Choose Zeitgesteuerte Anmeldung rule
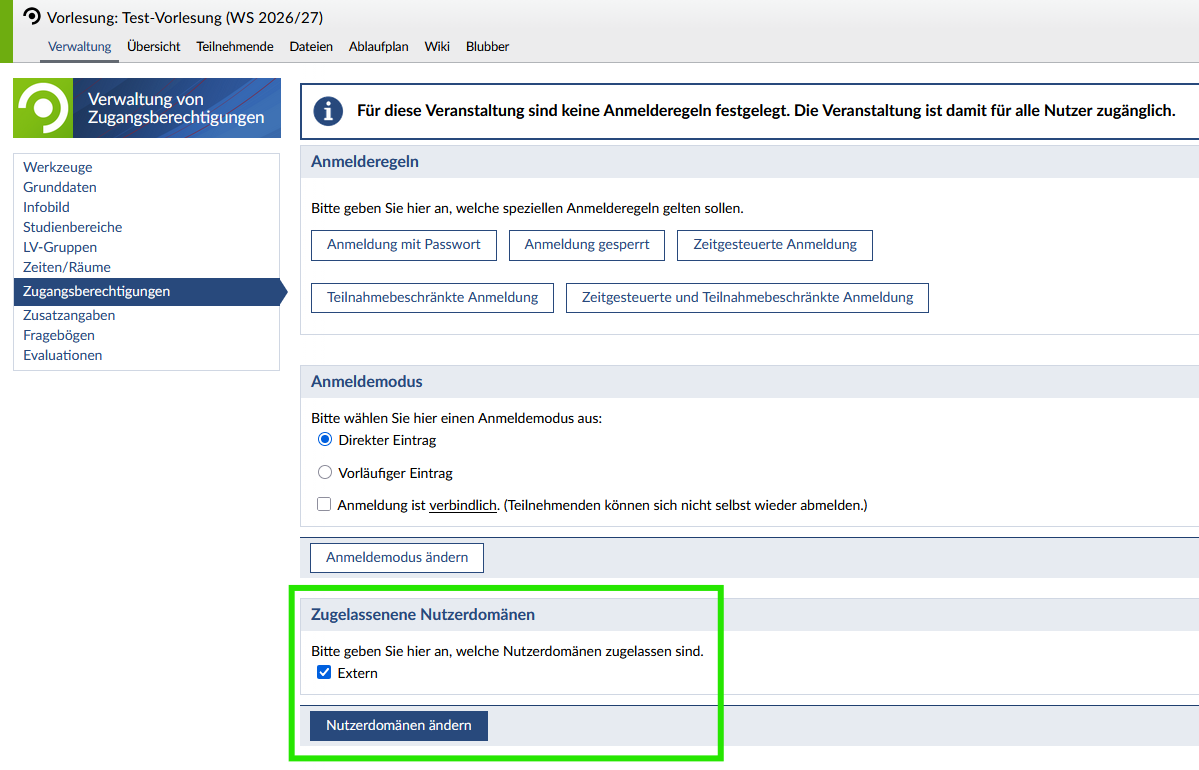The image size is (1199, 770). (x=774, y=245)
